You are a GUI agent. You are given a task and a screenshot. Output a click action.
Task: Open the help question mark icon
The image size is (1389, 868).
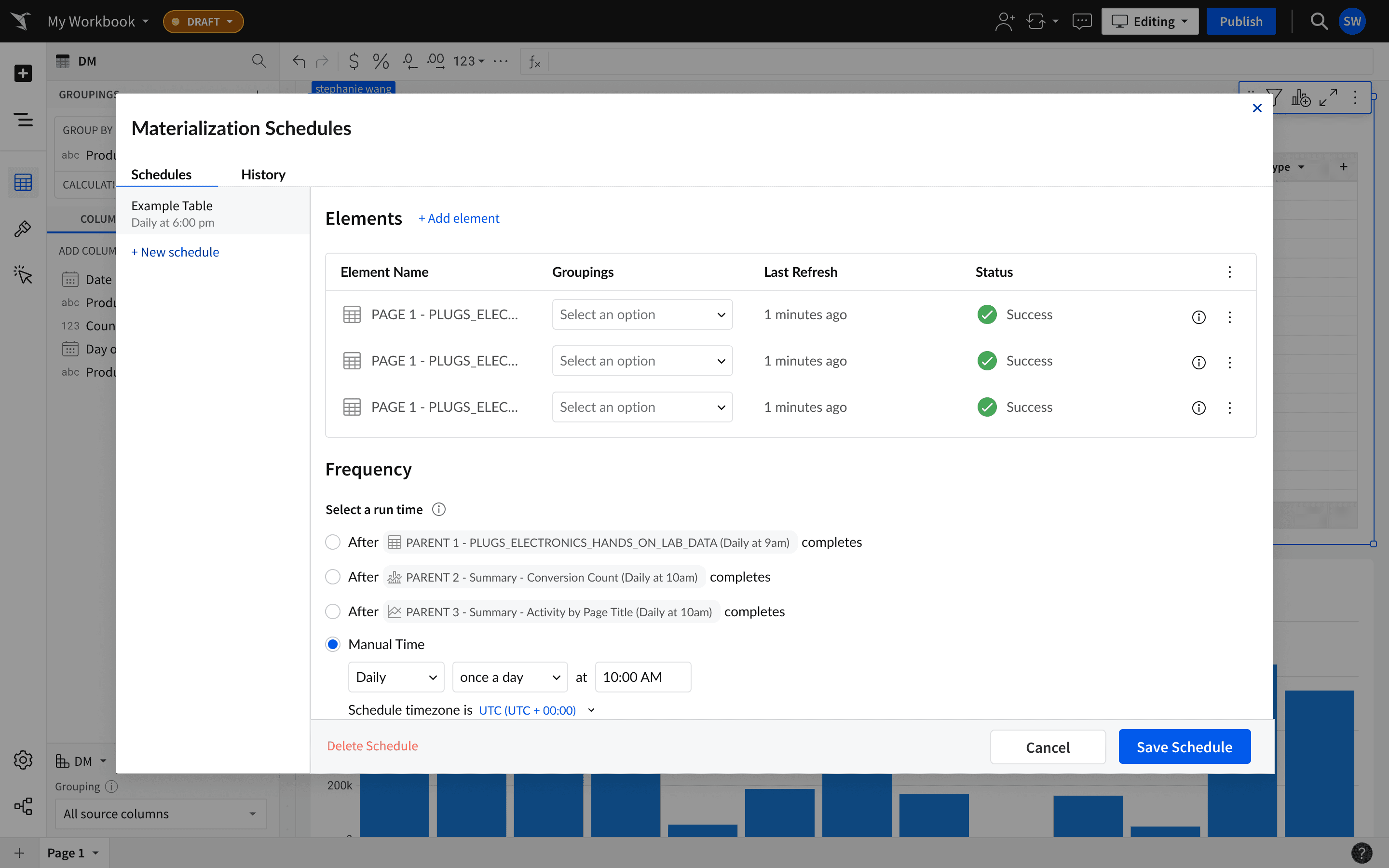(x=1362, y=853)
